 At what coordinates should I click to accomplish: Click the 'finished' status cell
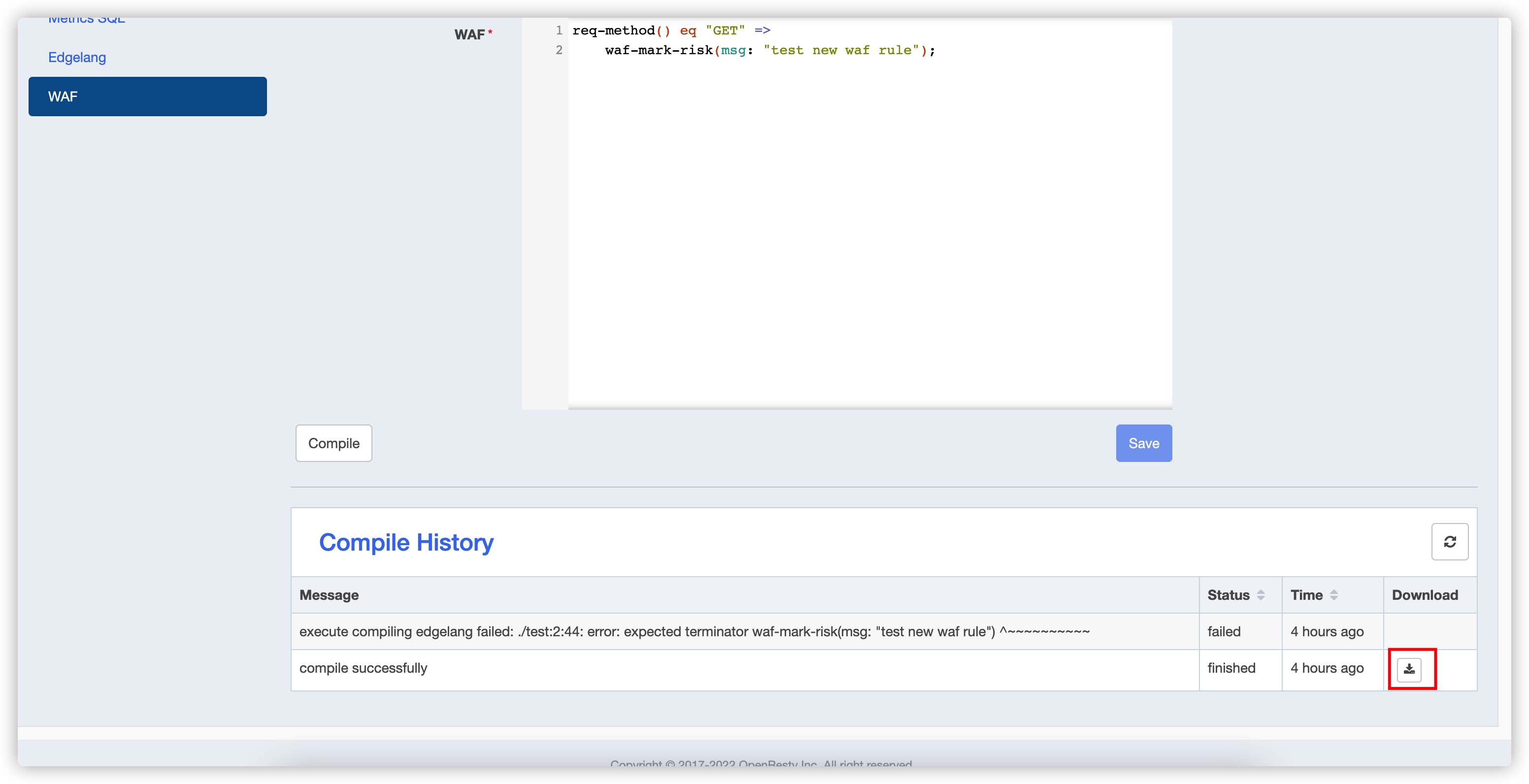(x=1240, y=669)
